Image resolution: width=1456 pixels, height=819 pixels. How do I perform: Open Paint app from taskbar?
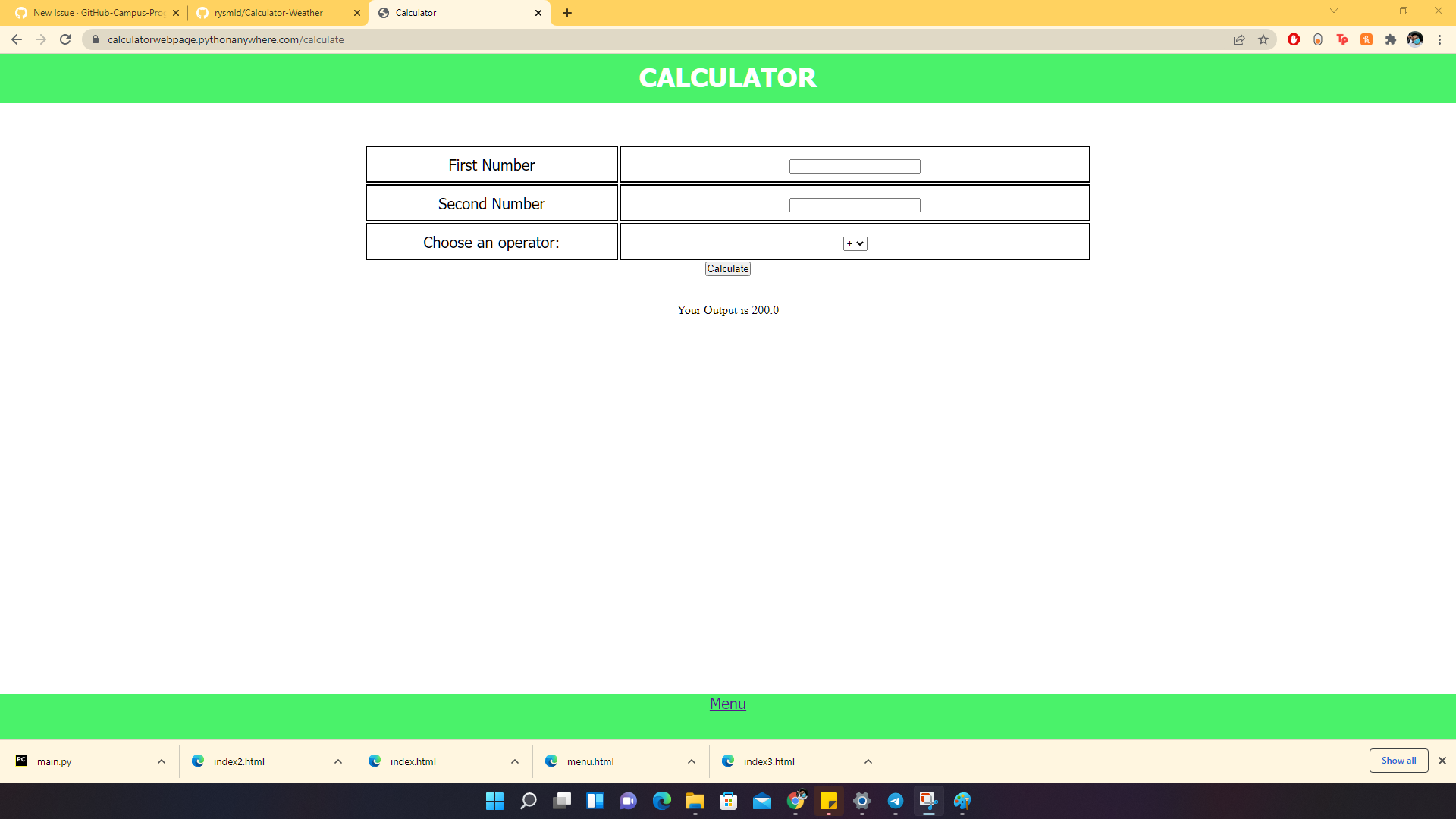(x=962, y=801)
